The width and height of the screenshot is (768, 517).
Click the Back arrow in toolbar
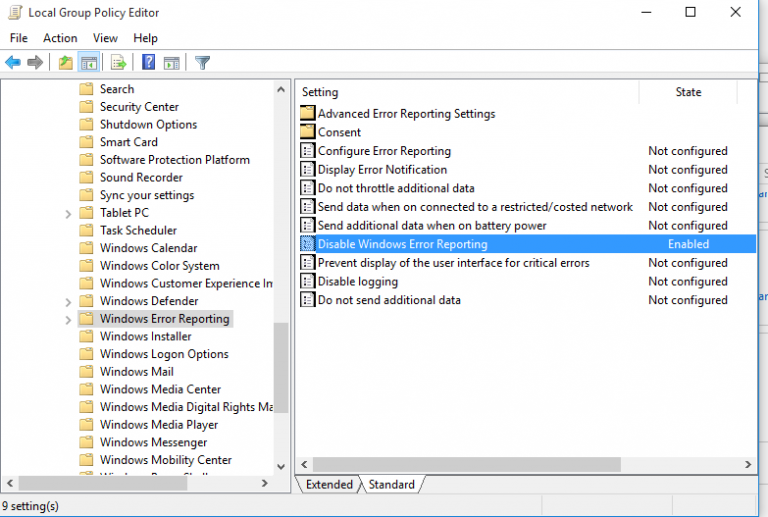click(13, 63)
